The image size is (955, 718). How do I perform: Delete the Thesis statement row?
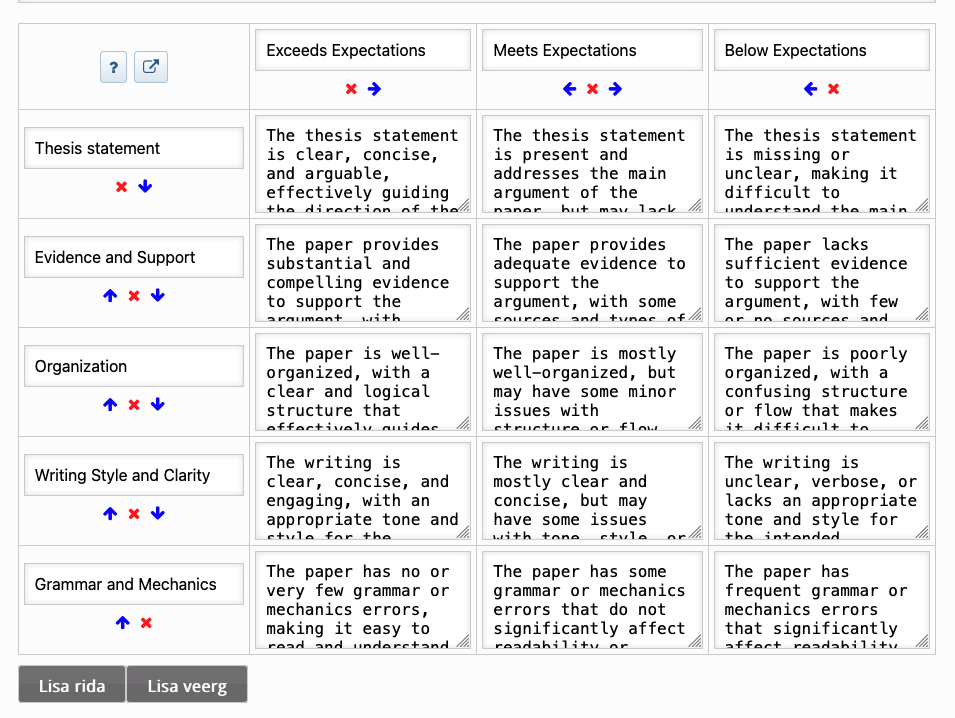pos(122,186)
